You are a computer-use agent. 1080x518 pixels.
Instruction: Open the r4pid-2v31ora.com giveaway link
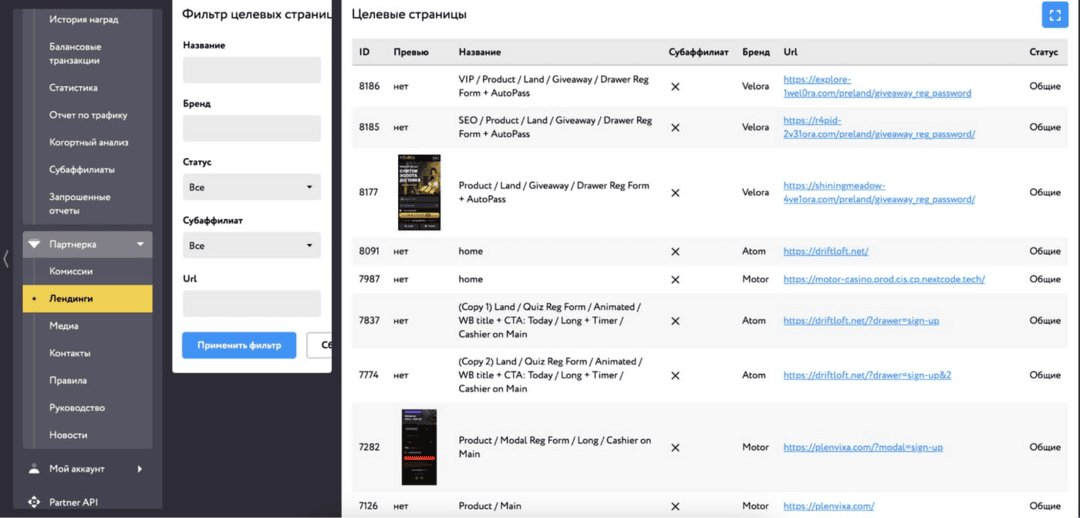879,127
